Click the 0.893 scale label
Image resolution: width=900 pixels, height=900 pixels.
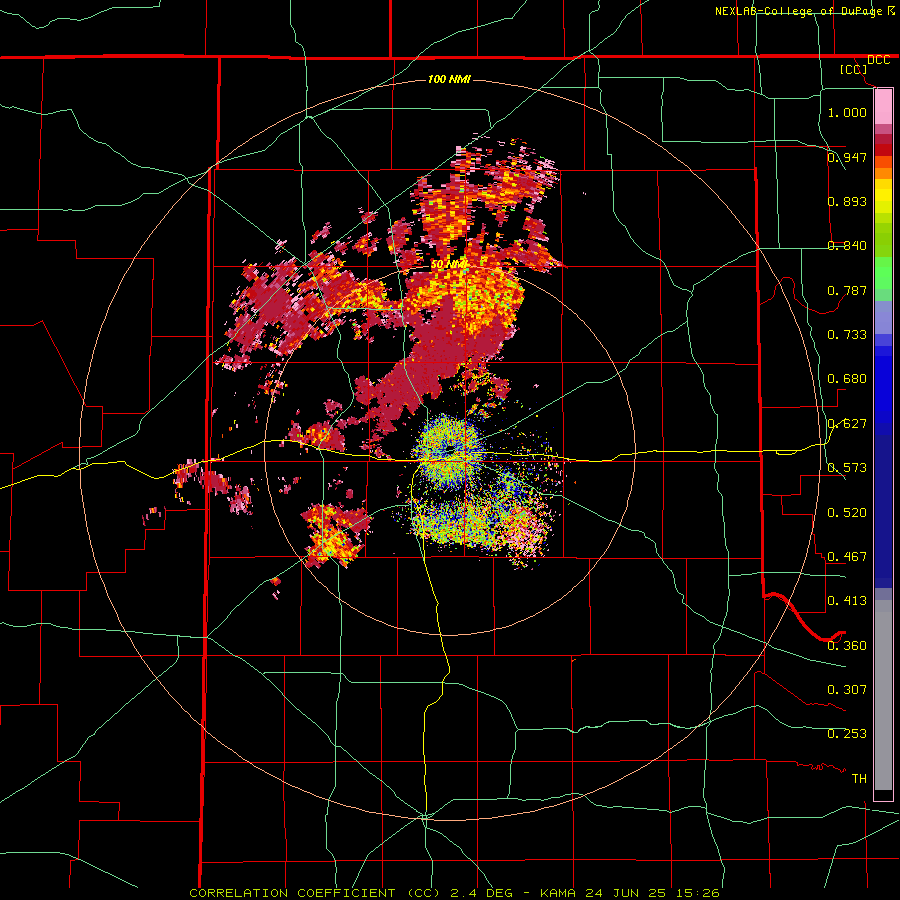[x=847, y=201]
